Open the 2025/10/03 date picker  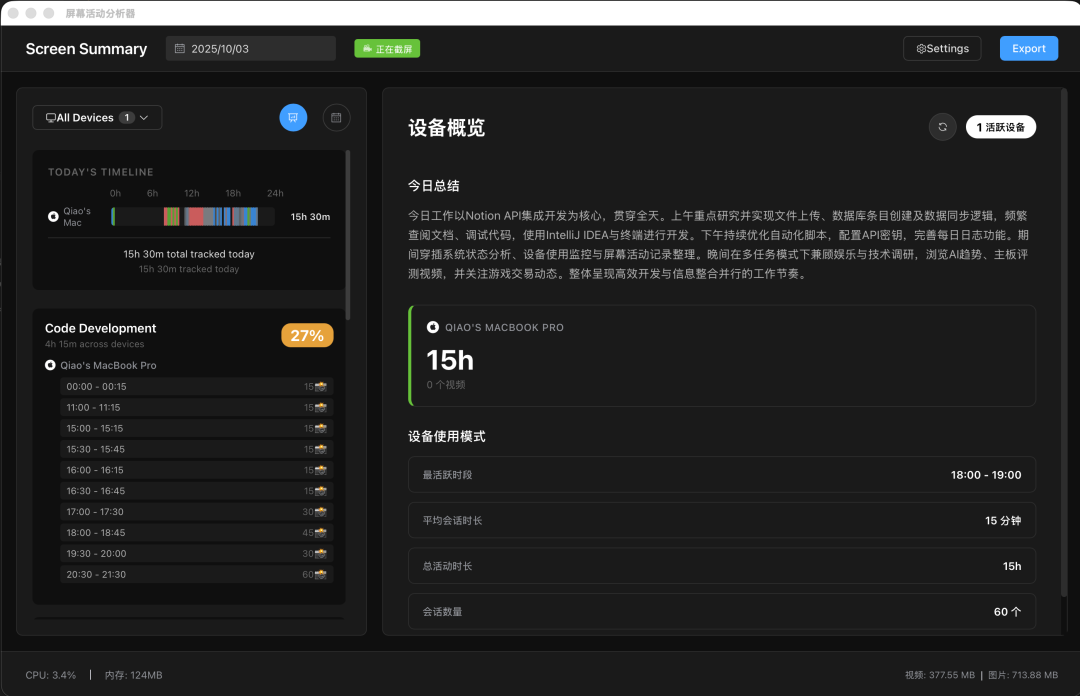click(250, 48)
